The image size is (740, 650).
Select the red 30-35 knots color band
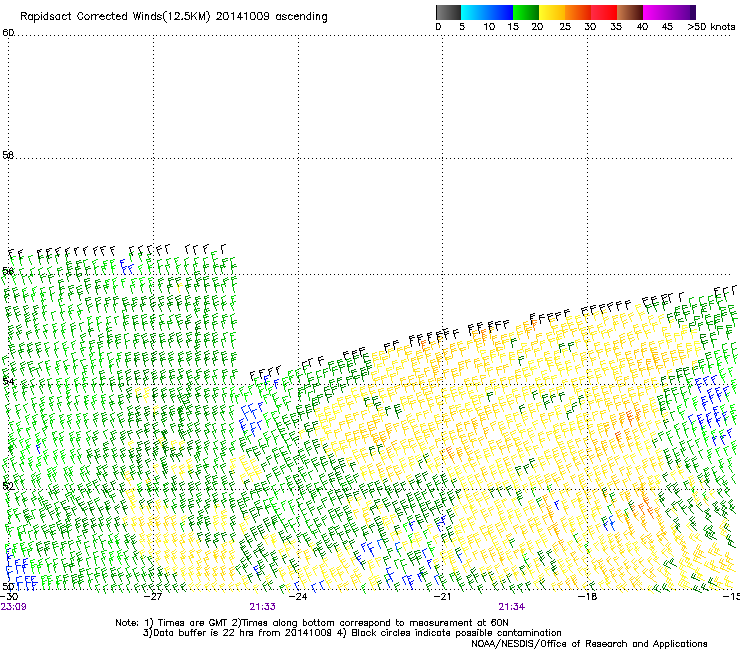604,12
